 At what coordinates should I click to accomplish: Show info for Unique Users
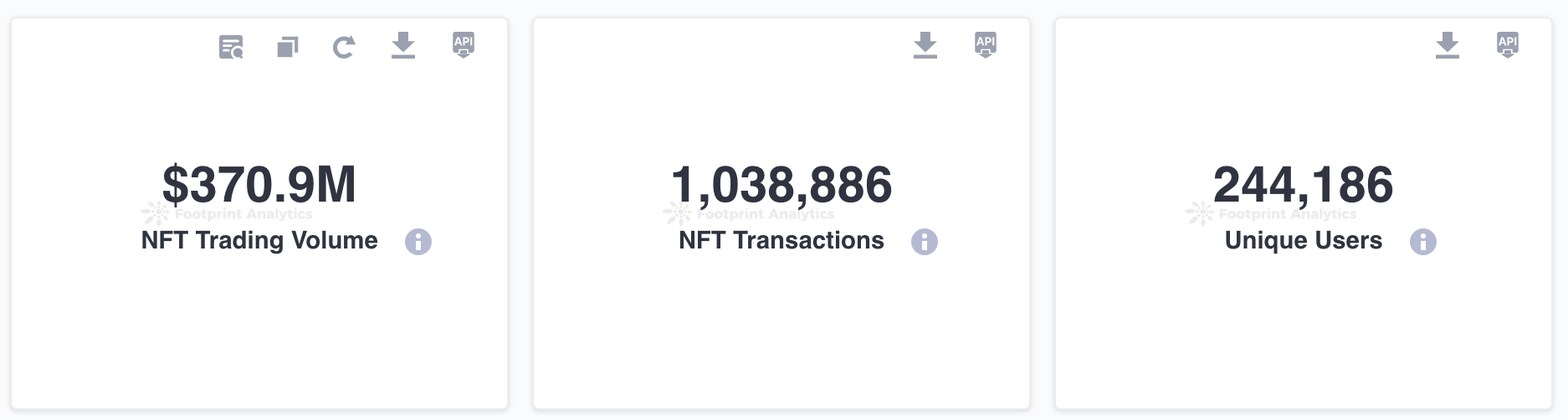pyautogui.click(x=1423, y=242)
